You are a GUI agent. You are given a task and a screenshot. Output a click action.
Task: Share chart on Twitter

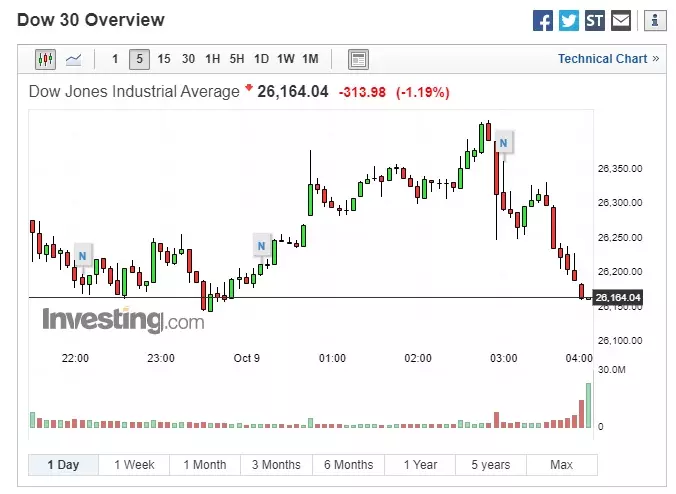pyautogui.click(x=569, y=20)
